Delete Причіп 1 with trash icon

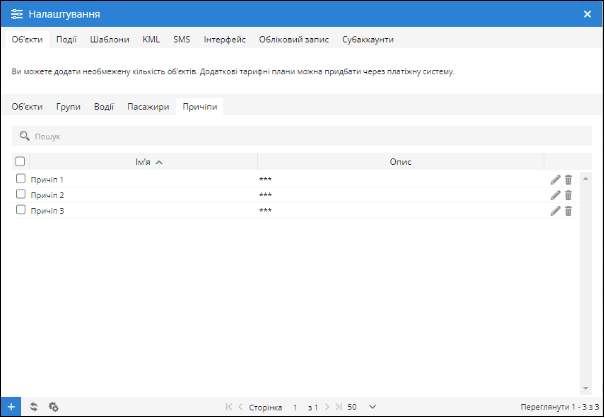568,179
